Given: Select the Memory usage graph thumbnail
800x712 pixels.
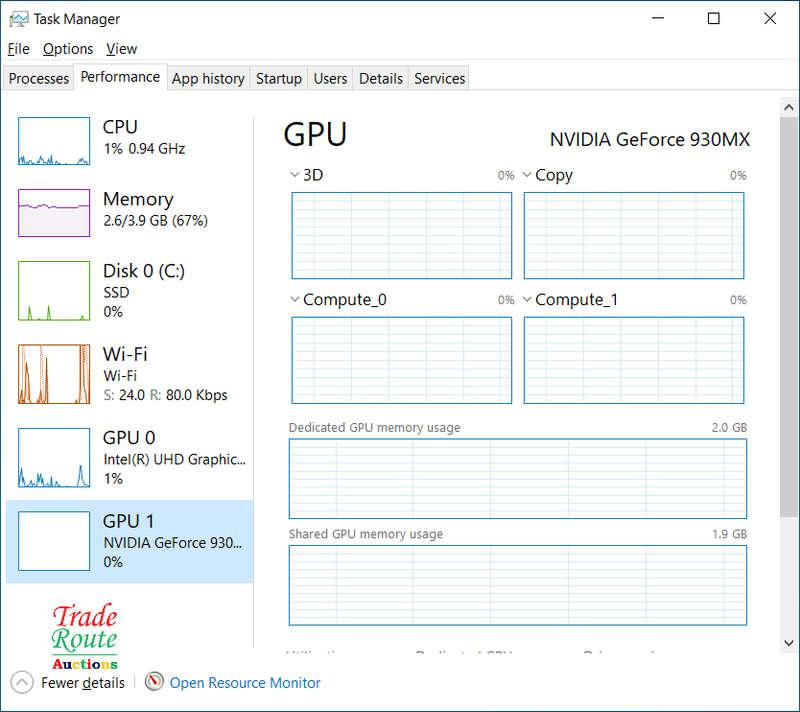Looking at the screenshot, I should coord(54,213).
